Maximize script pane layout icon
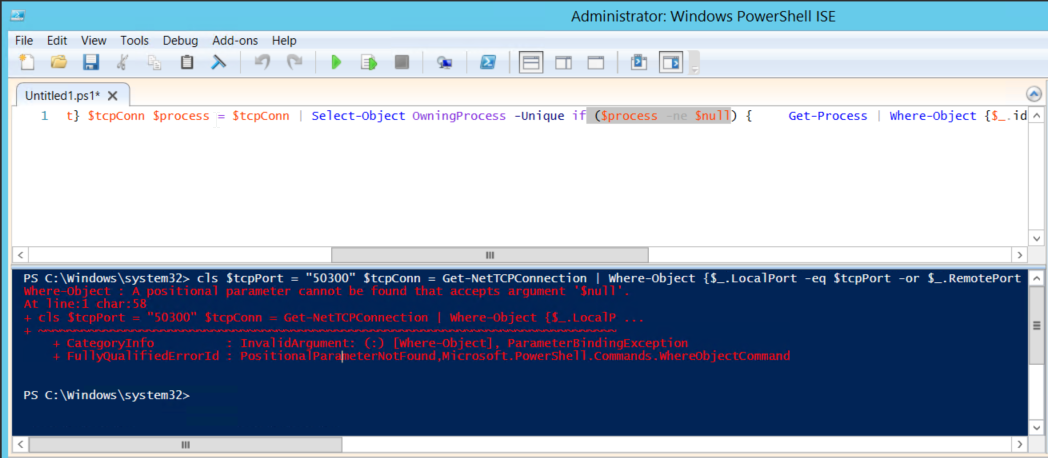 (x=596, y=63)
